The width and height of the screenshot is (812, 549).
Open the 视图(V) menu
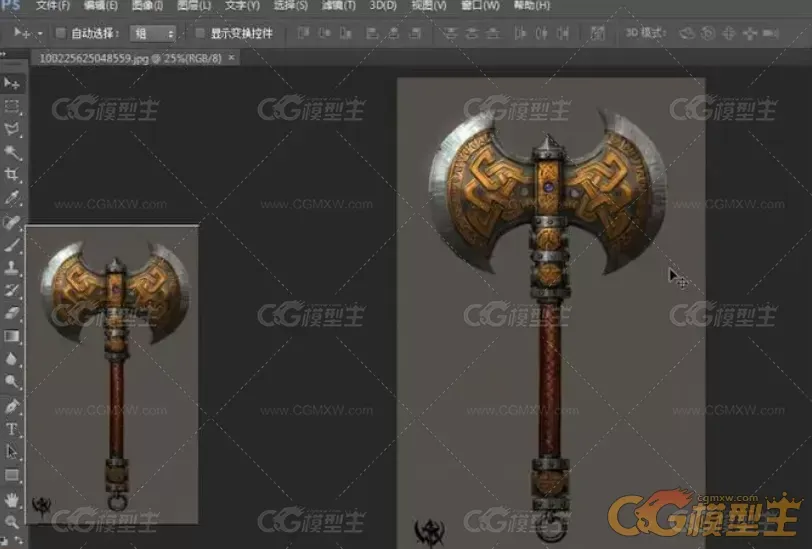pos(429,6)
